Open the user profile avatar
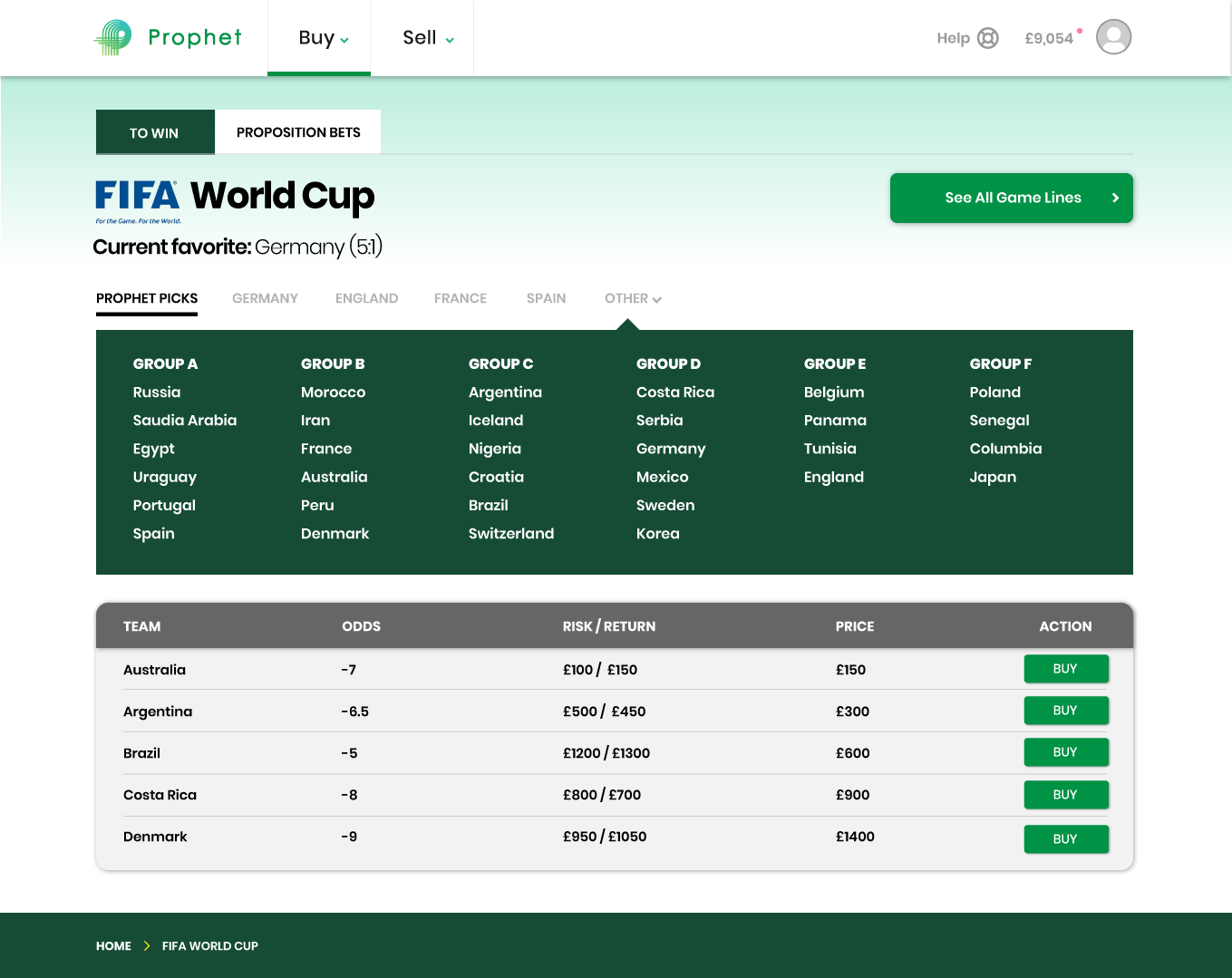Image resolution: width=1232 pixels, height=978 pixels. (x=1113, y=37)
